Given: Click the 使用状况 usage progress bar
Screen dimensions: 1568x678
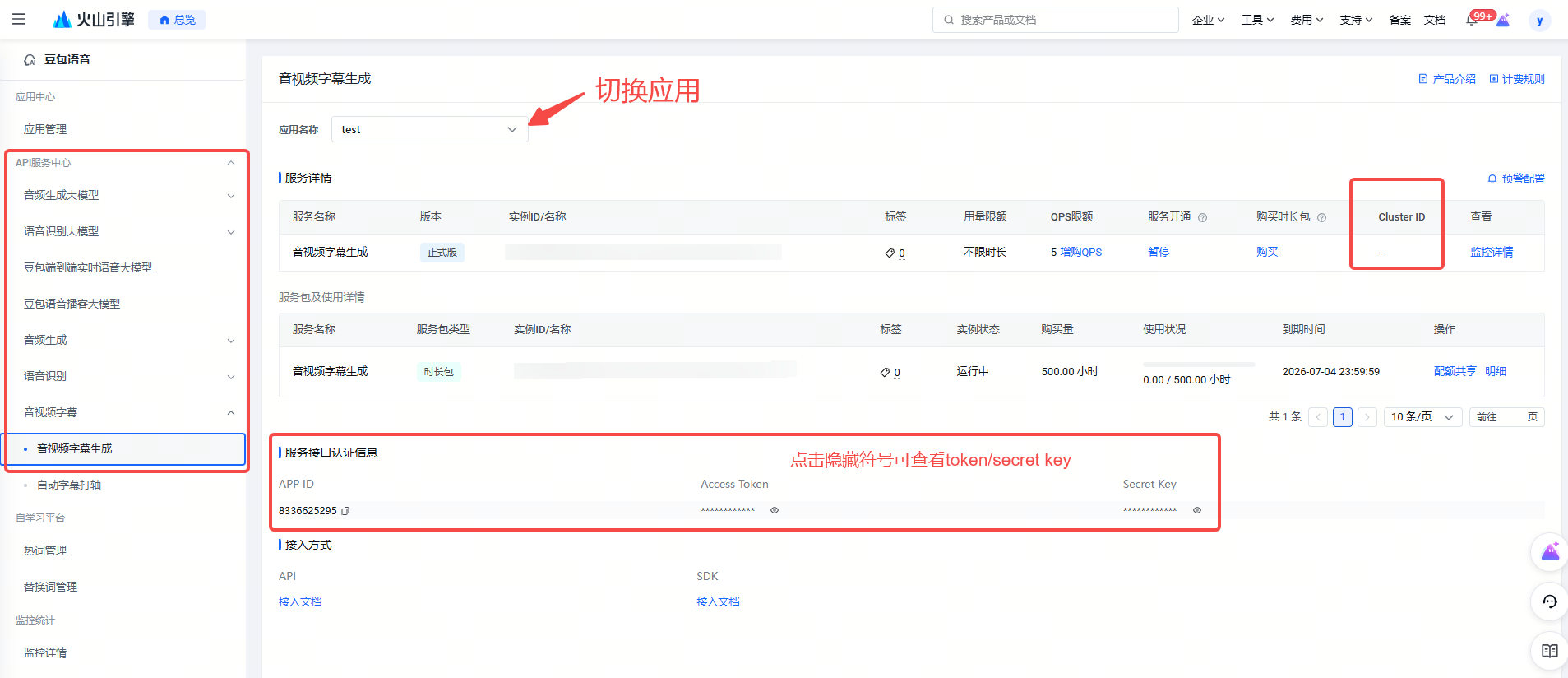Looking at the screenshot, I should coord(1199,364).
